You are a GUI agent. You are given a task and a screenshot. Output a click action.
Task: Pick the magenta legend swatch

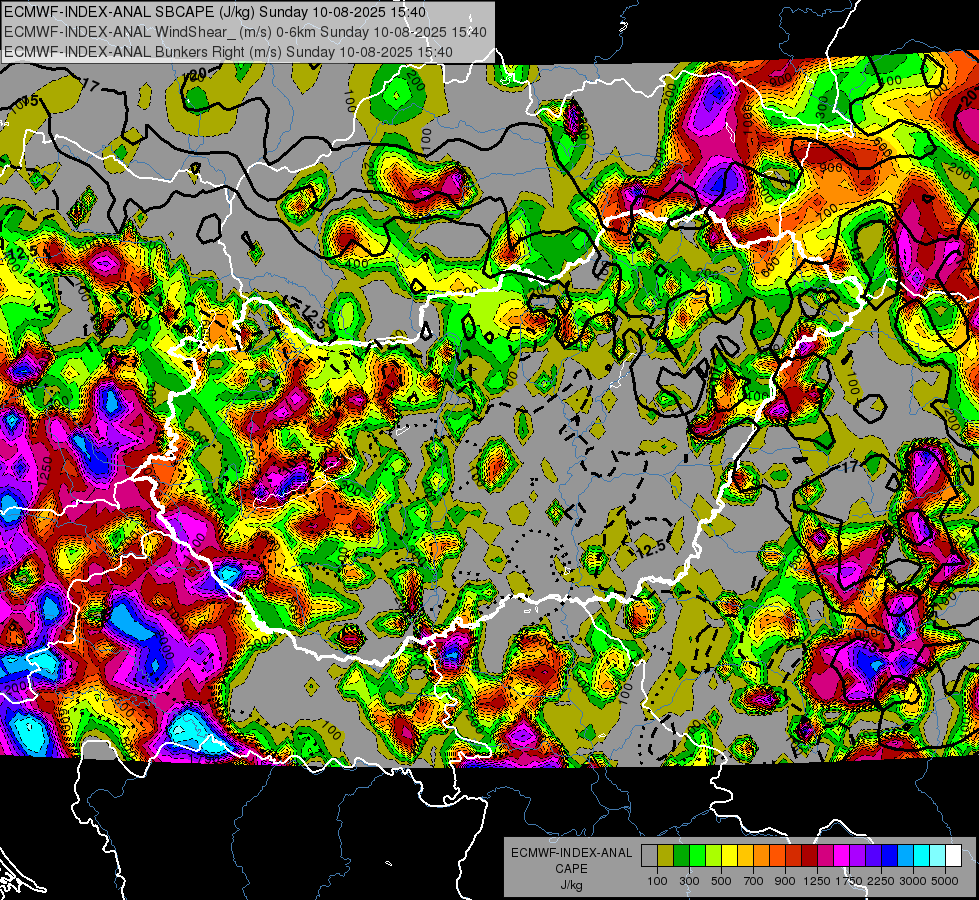[842, 855]
